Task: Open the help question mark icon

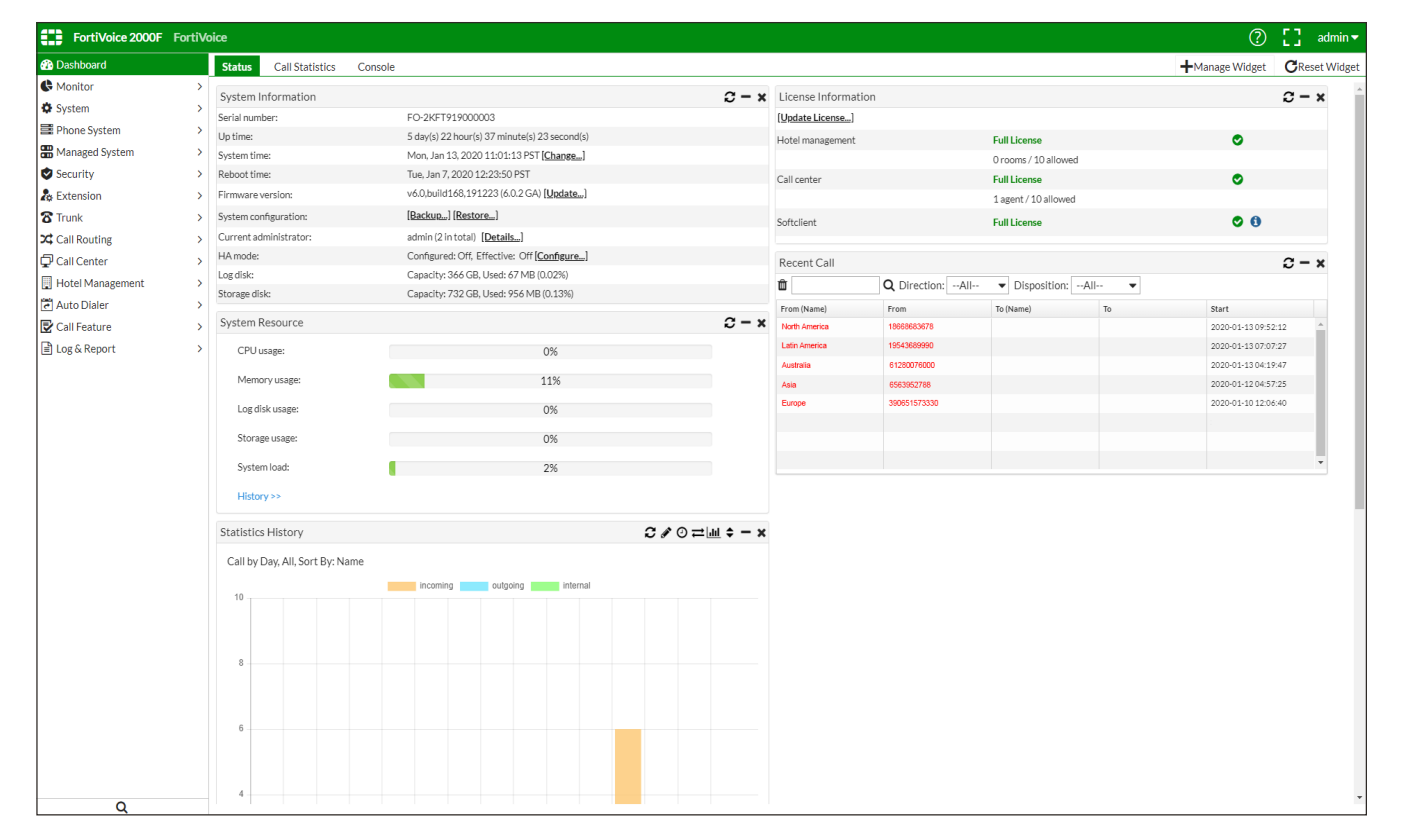Action: click(1257, 38)
